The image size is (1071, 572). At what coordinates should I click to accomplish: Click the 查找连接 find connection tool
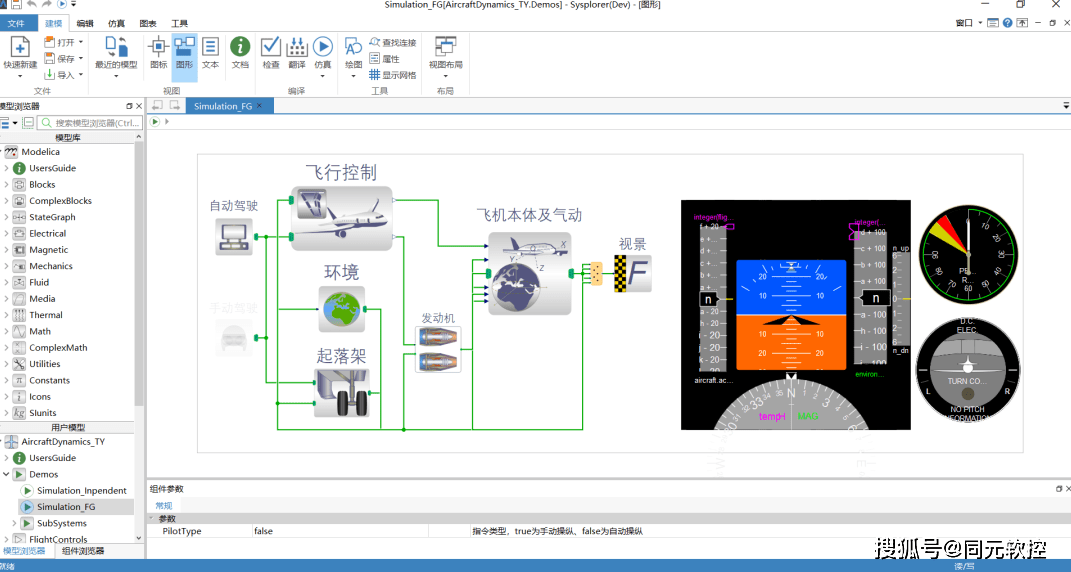point(392,43)
